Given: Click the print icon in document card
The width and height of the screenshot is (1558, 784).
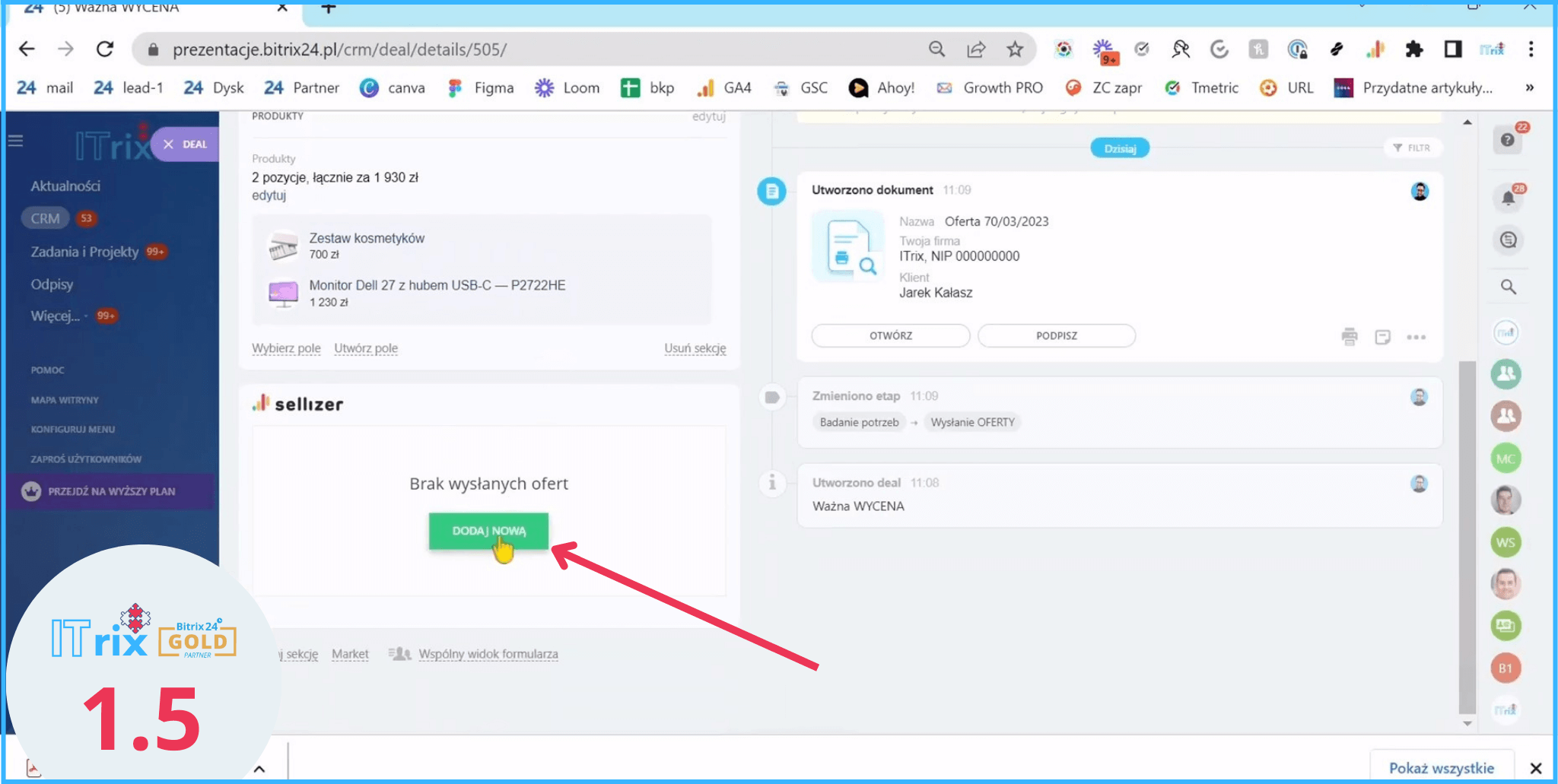Looking at the screenshot, I should [x=1349, y=336].
